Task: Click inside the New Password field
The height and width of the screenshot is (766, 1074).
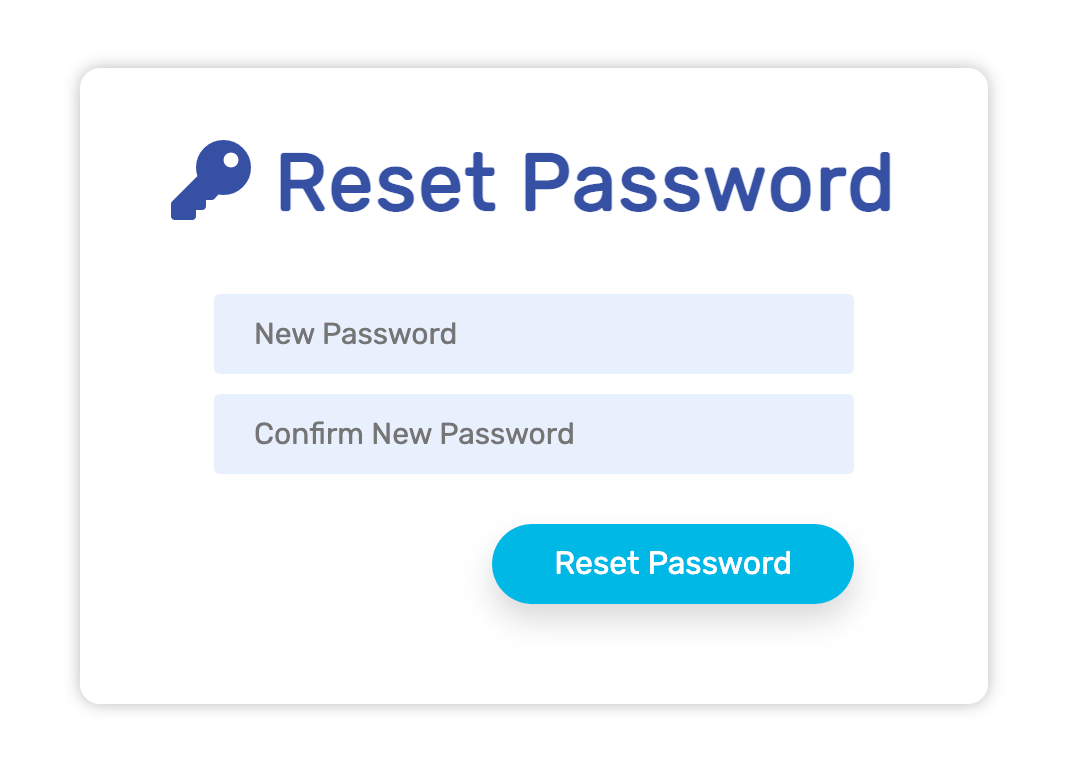Action: pyautogui.click(x=533, y=334)
